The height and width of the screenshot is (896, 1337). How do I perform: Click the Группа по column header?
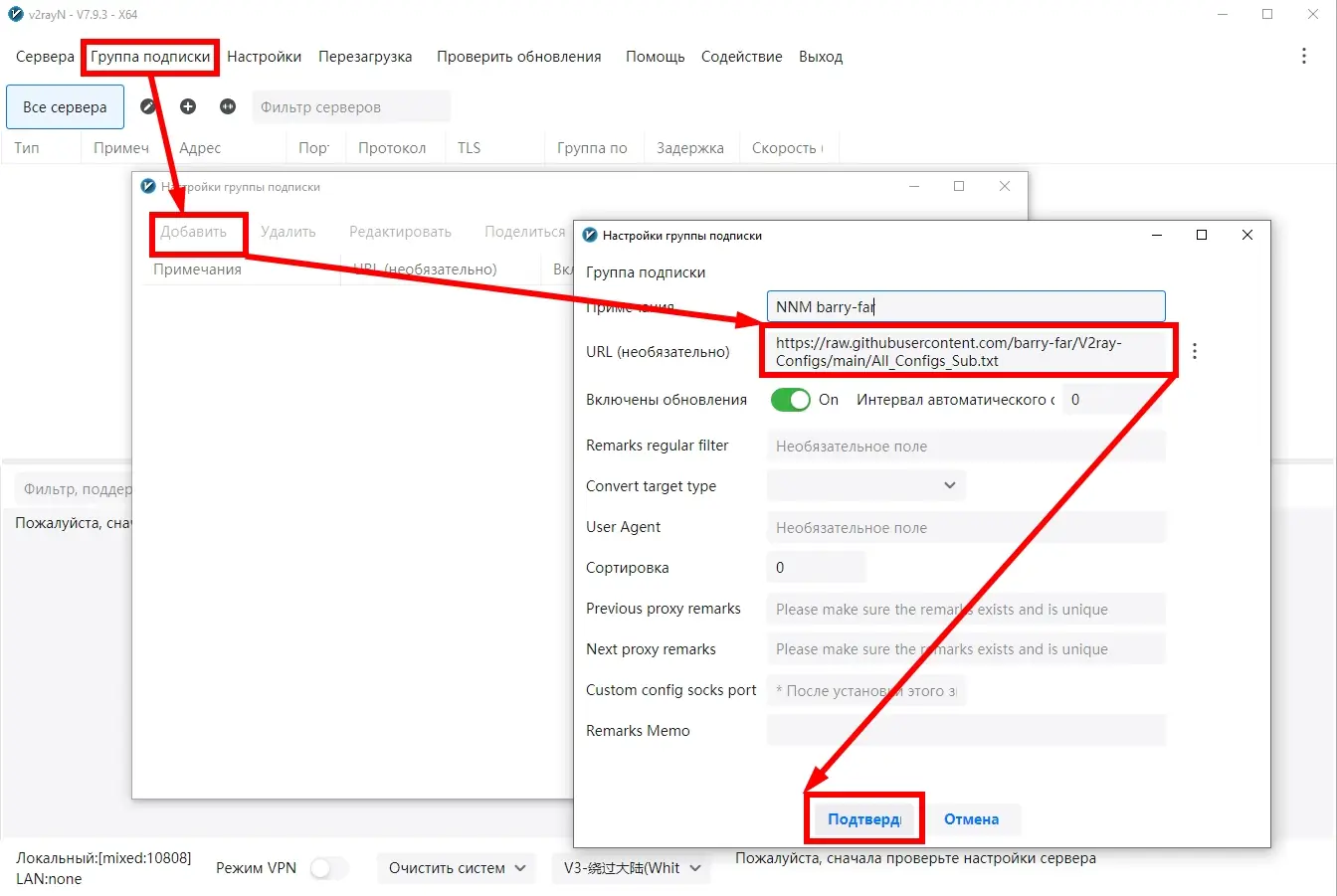[592, 148]
